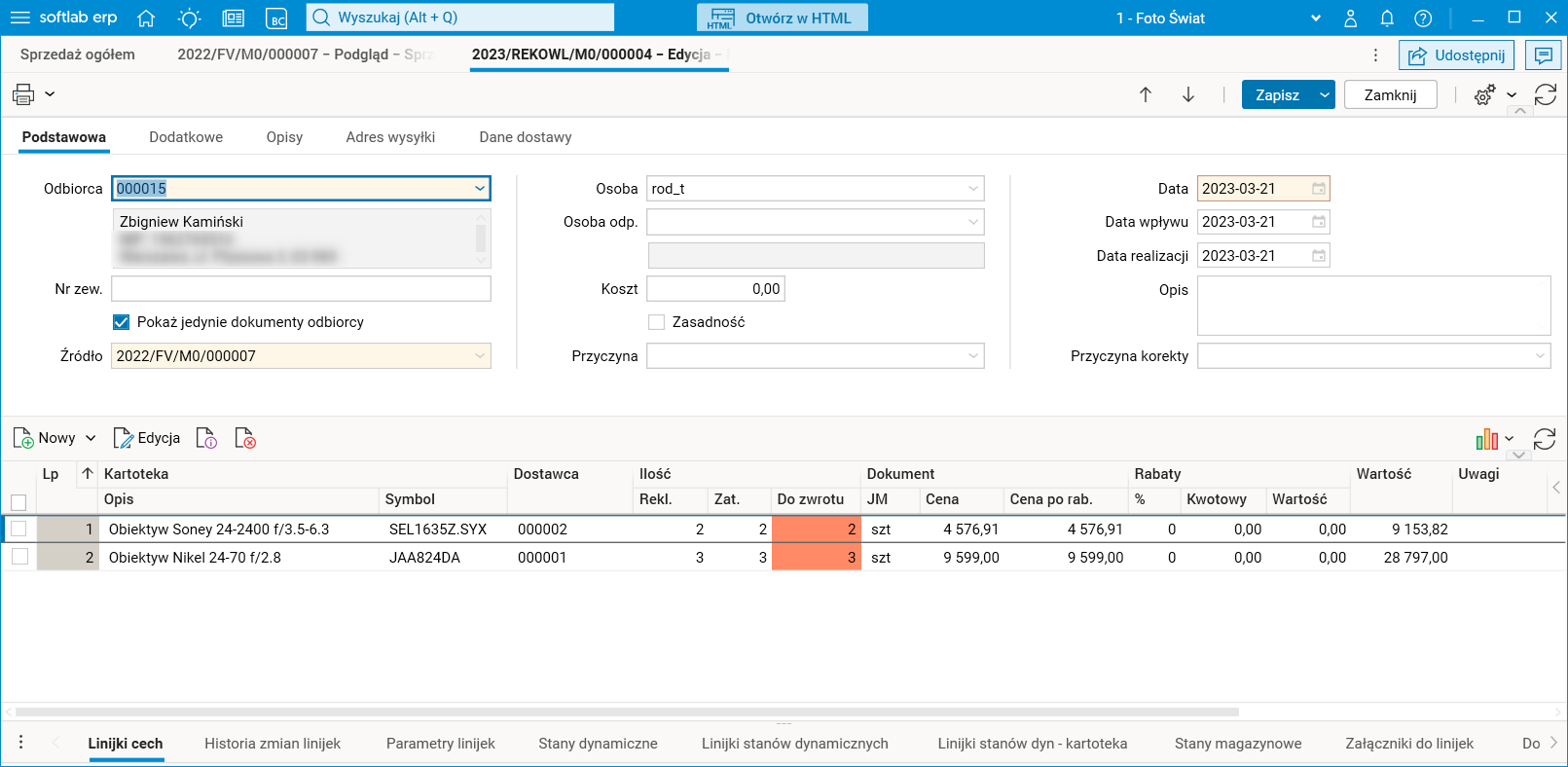Viewport: 1568px width, 767px height.
Task: Click the delete line document icon
Action: pyautogui.click(x=245, y=438)
